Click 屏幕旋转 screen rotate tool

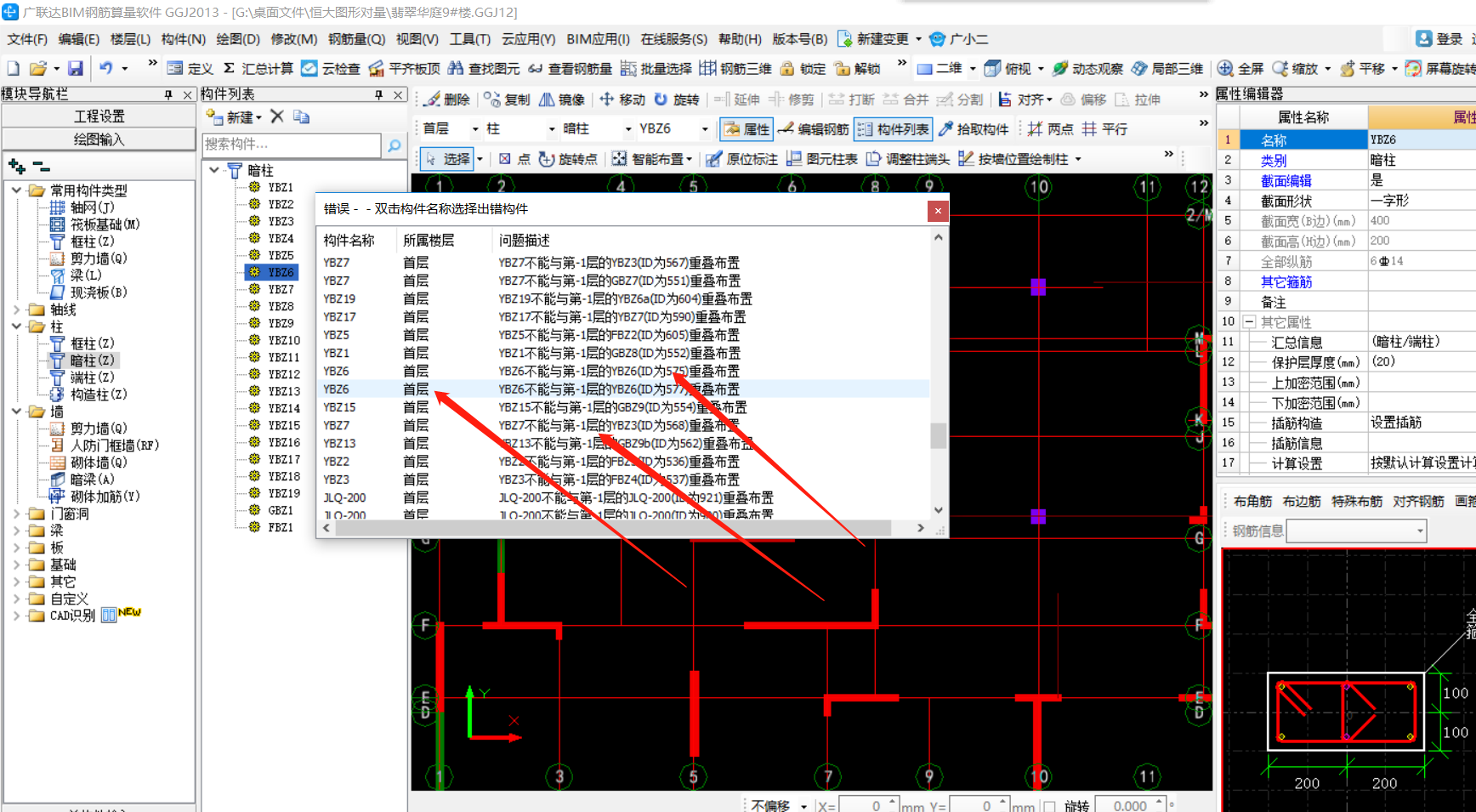click(1439, 69)
